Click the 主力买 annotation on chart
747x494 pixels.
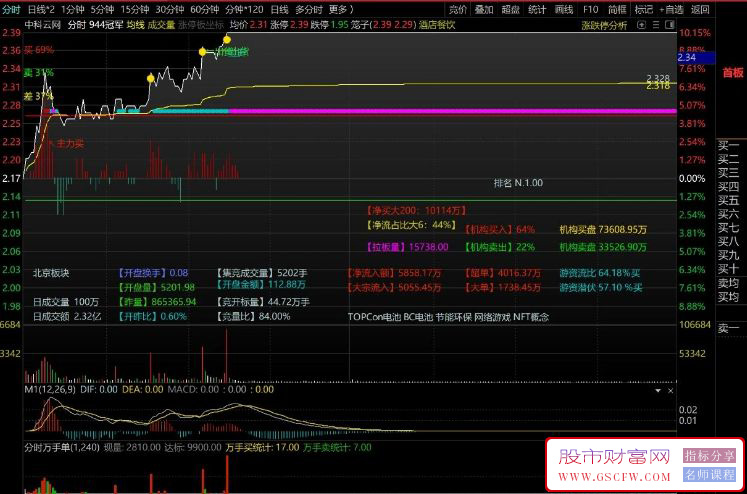coord(70,143)
